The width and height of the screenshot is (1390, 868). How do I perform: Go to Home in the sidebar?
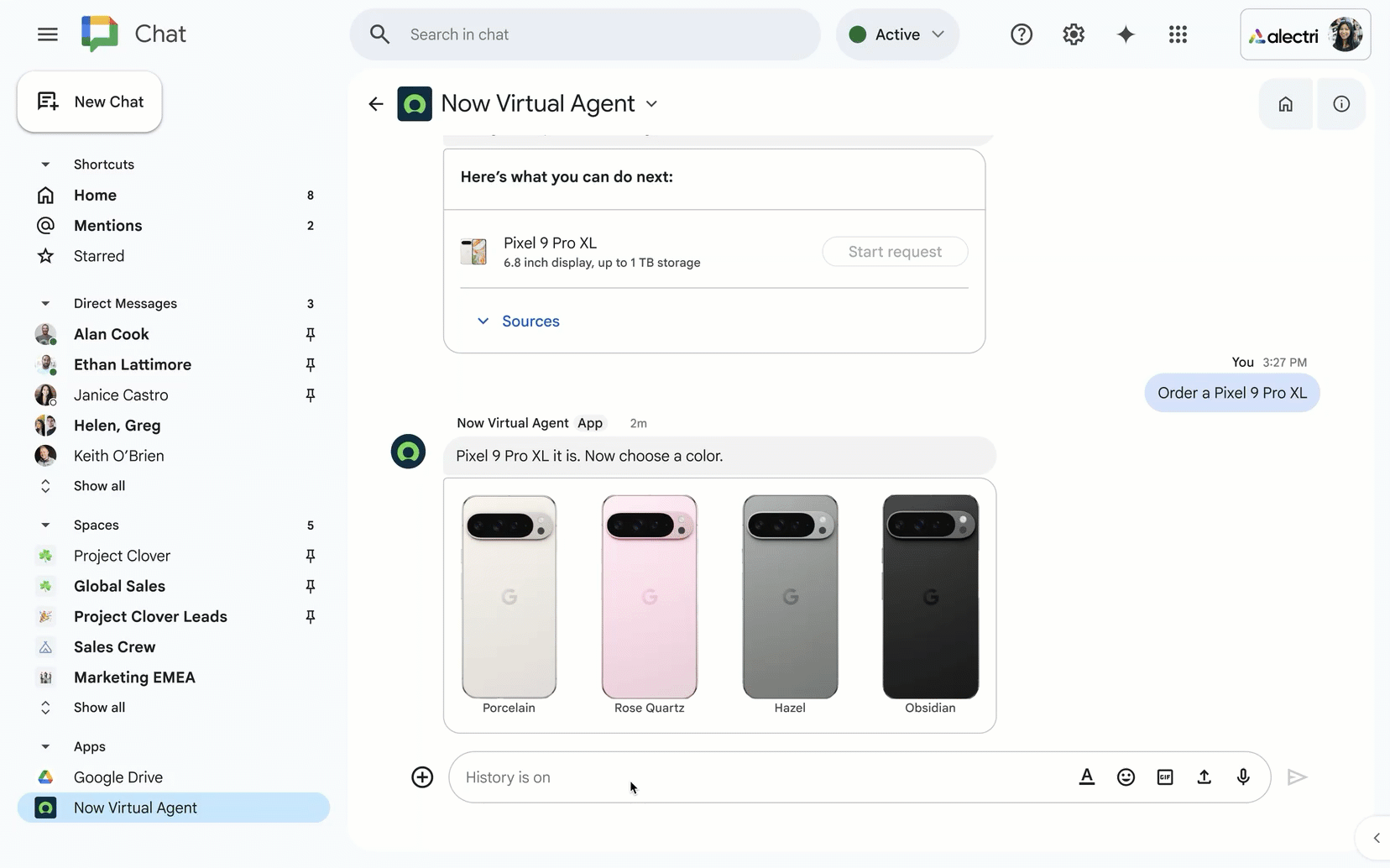(95, 196)
